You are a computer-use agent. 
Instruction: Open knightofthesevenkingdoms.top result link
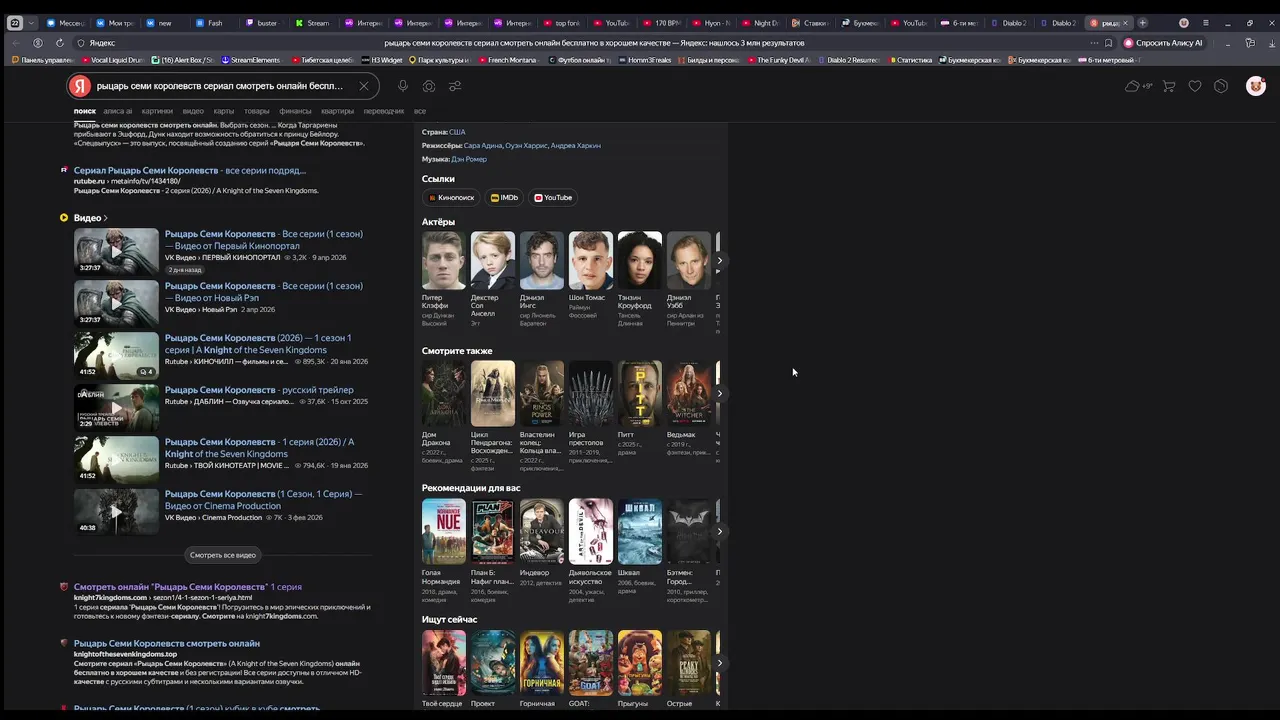[x=167, y=644]
